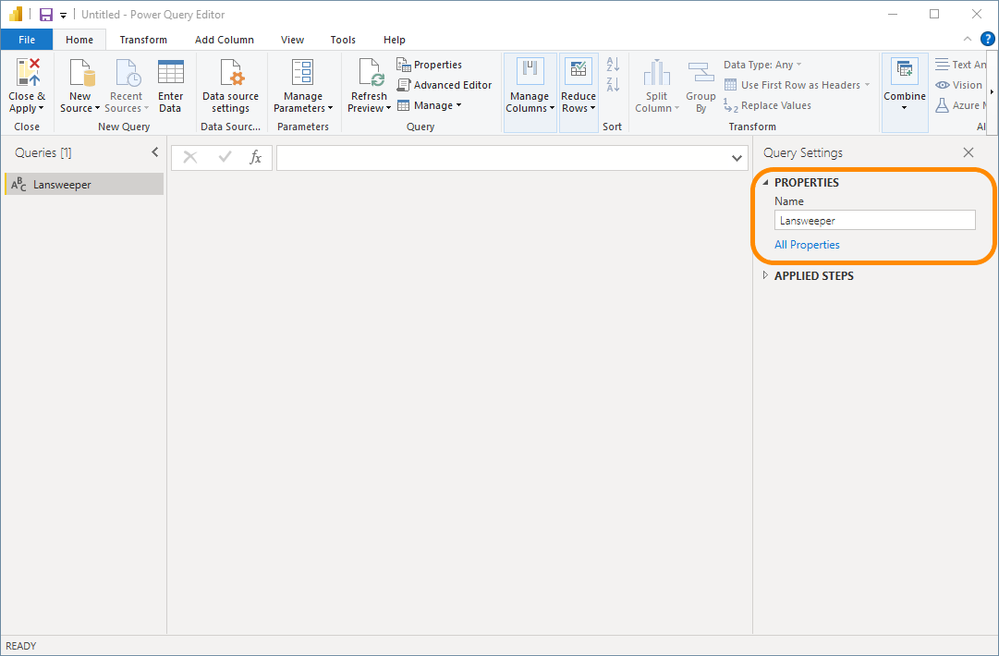Expand the Reduce Rows dropdown
The height and width of the screenshot is (656, 999).
click(x=578, y=102)
